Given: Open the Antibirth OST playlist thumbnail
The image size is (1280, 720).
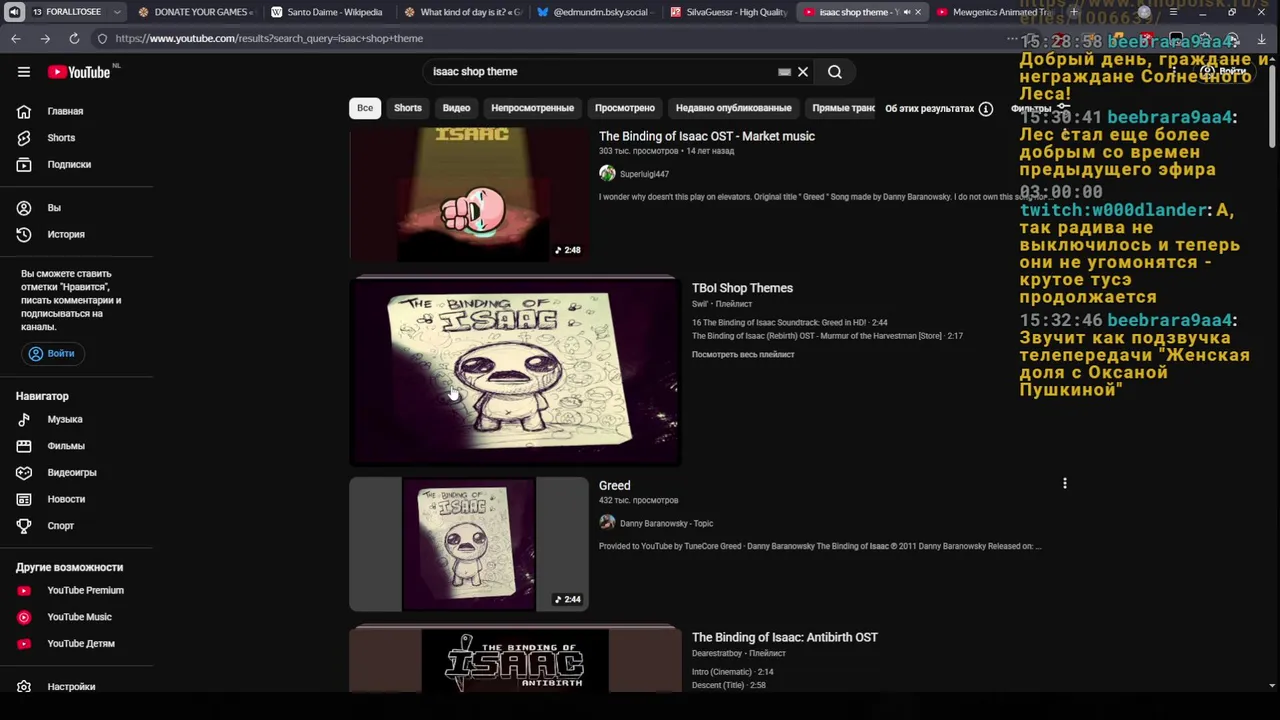Looking at the screenshot, I should [515, 660].
